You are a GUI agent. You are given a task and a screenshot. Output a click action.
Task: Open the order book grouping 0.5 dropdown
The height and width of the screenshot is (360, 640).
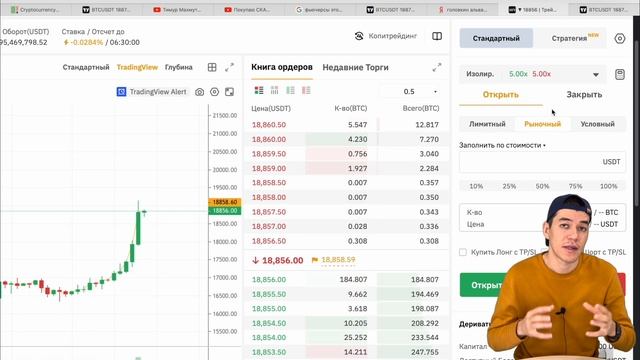(409, 91)
